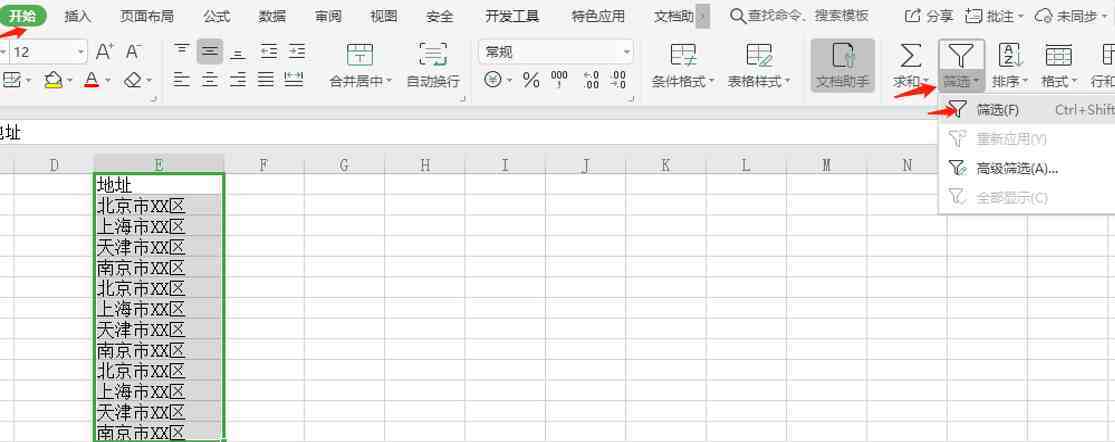Viewport: 1115px width, 442px height.
Task: Click the 查找命令、搜索模板 search box
Action: [x=800, y=16]
